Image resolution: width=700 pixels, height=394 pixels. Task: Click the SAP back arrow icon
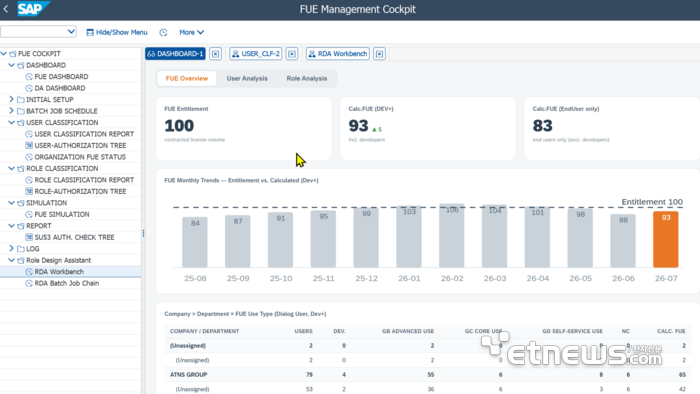(6, 9)
